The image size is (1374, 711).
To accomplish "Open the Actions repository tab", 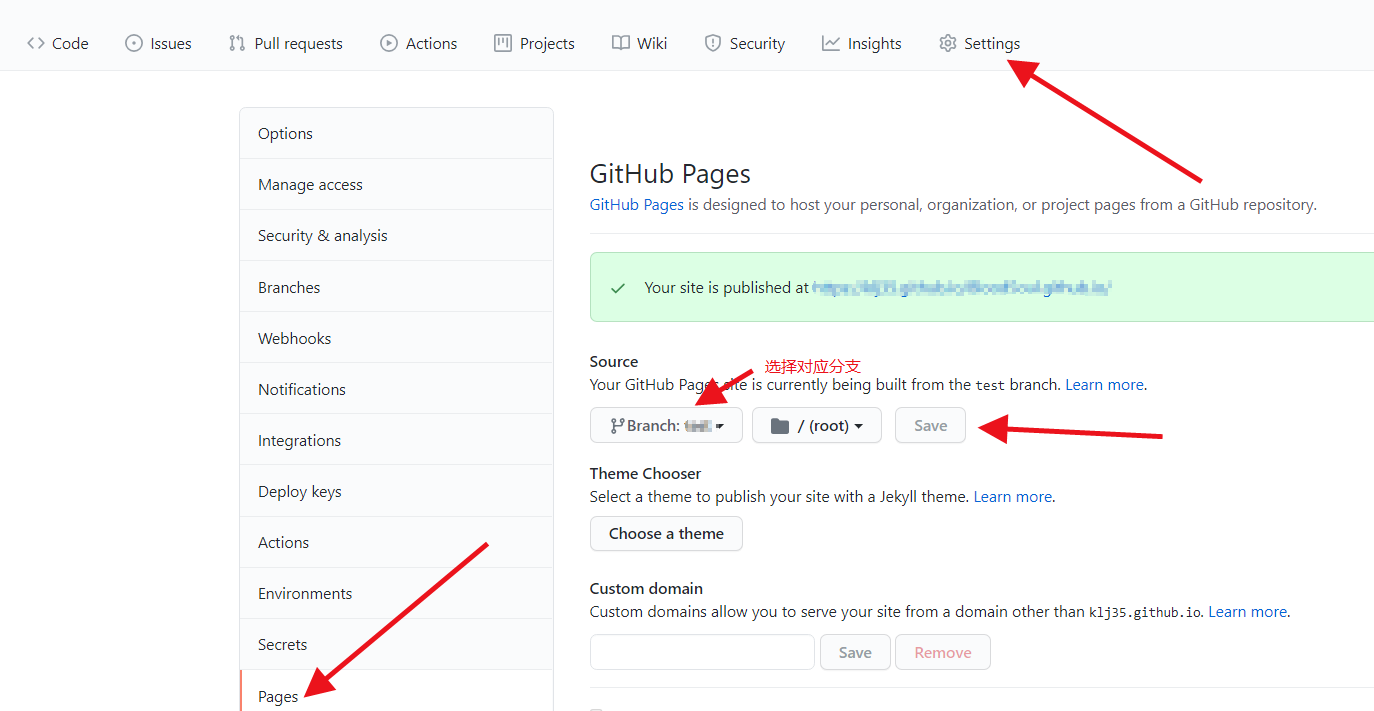I will pos(419,43).
